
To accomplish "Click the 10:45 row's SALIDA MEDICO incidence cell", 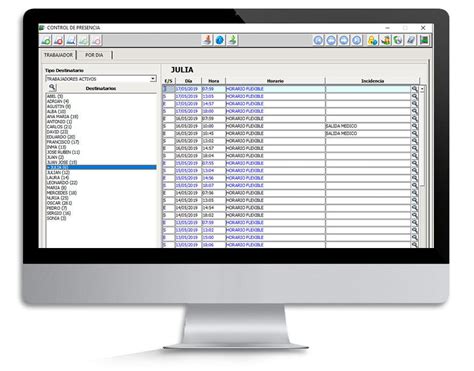I will 368,133.
